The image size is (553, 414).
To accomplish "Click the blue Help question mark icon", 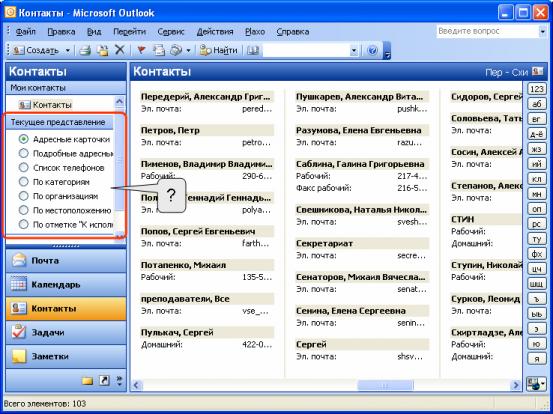I will tap(372, 50).
